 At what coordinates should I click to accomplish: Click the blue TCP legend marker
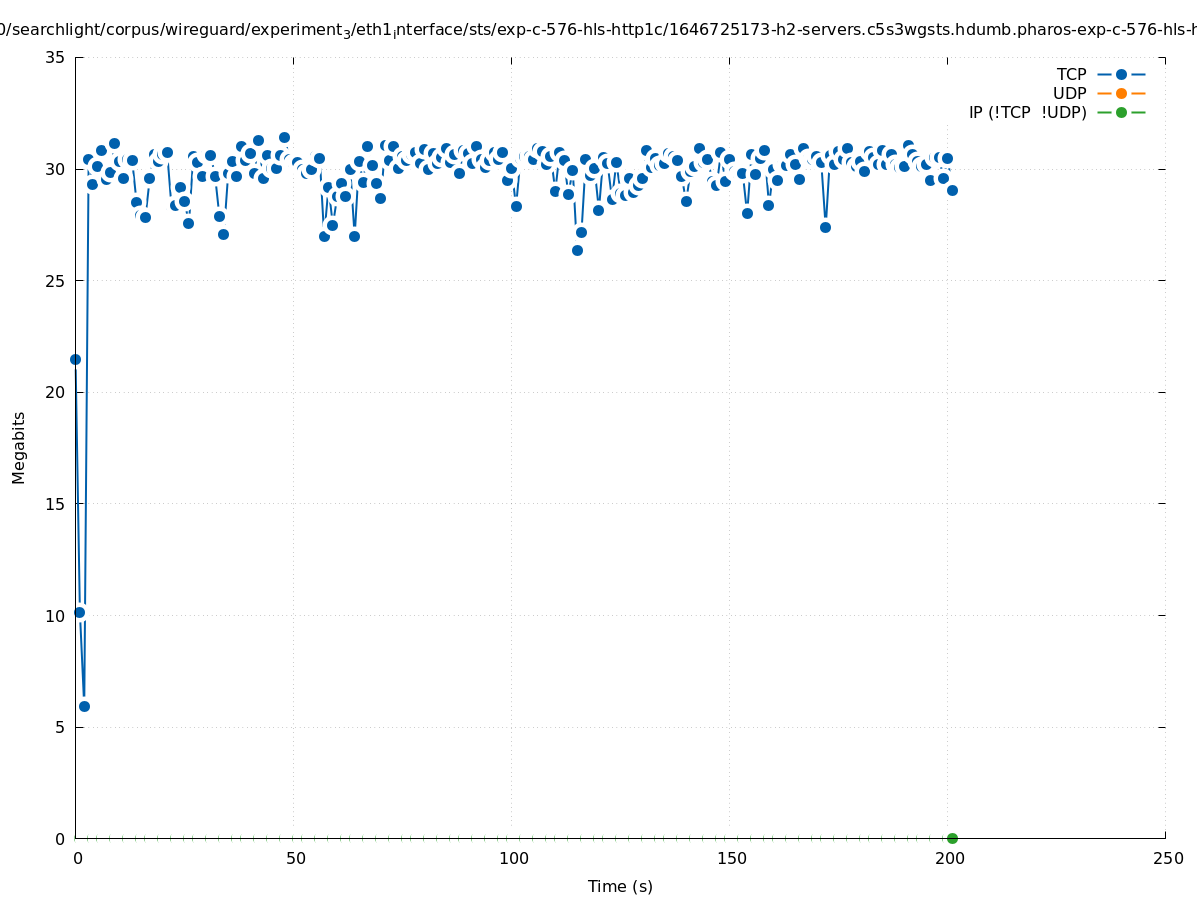(1121, 74)
